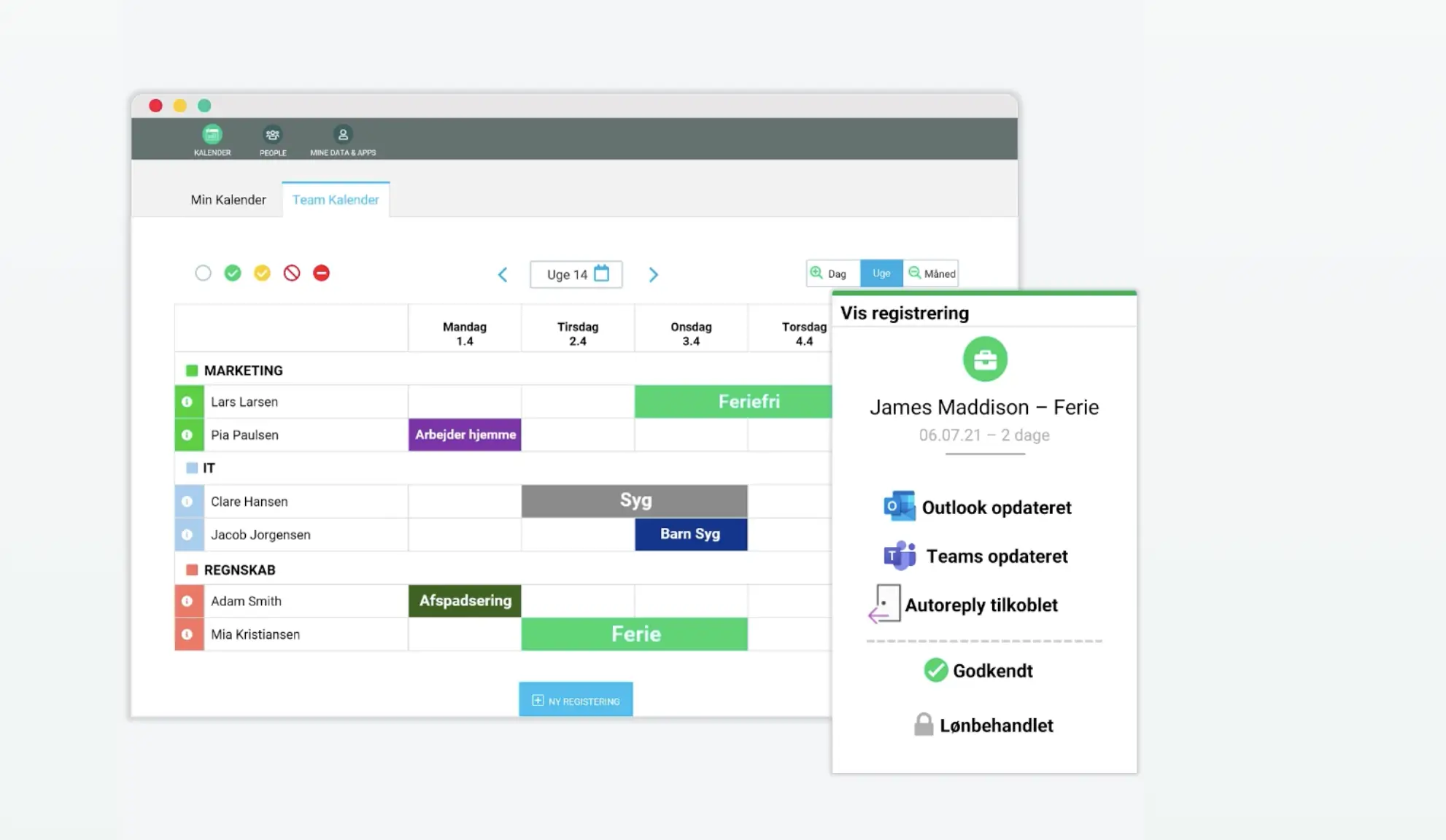The image size is (1446, 840).
Task: Go to previous week arrow
Action: [x=503, y=275]
